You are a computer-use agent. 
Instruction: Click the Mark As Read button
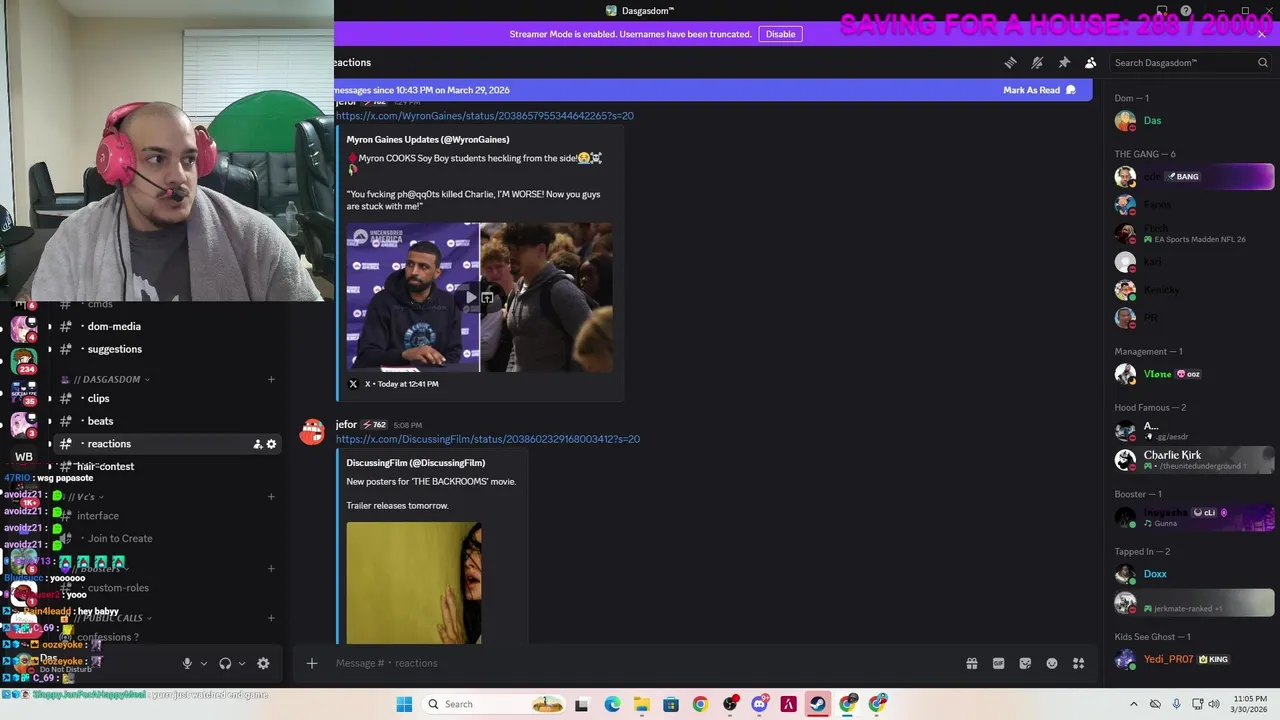point(1040,90)
